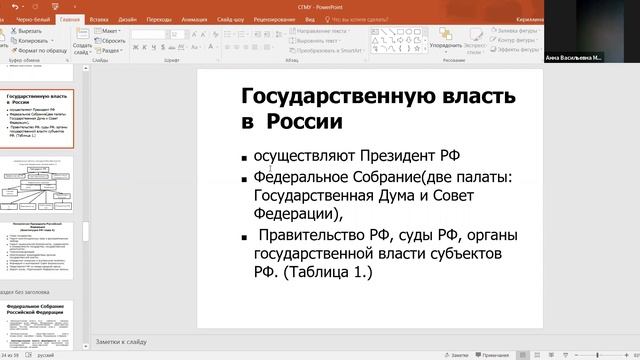
Task: Toggle italic К formatting
Action: [x=144, y=48]
